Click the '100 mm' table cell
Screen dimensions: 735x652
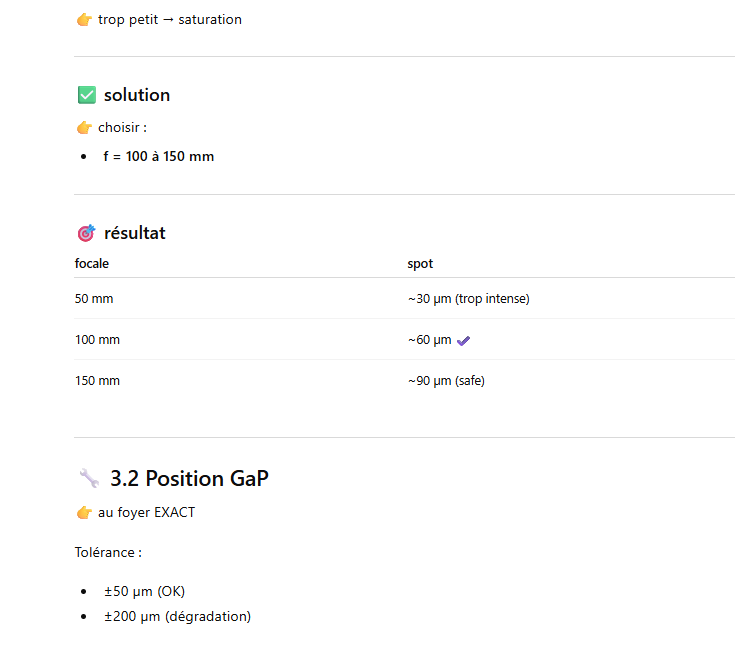[x=97, y=340]
